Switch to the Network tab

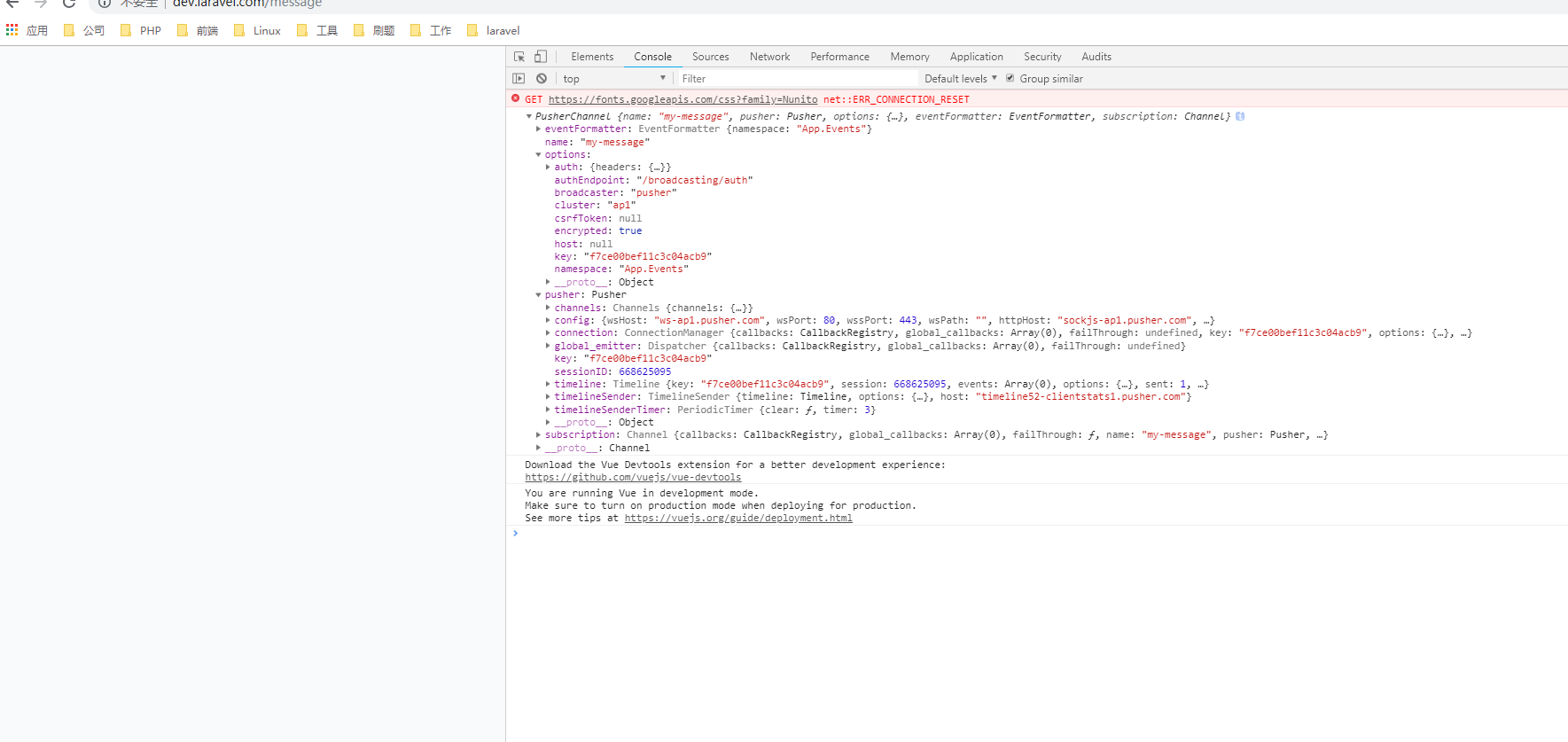click(769, 57)
